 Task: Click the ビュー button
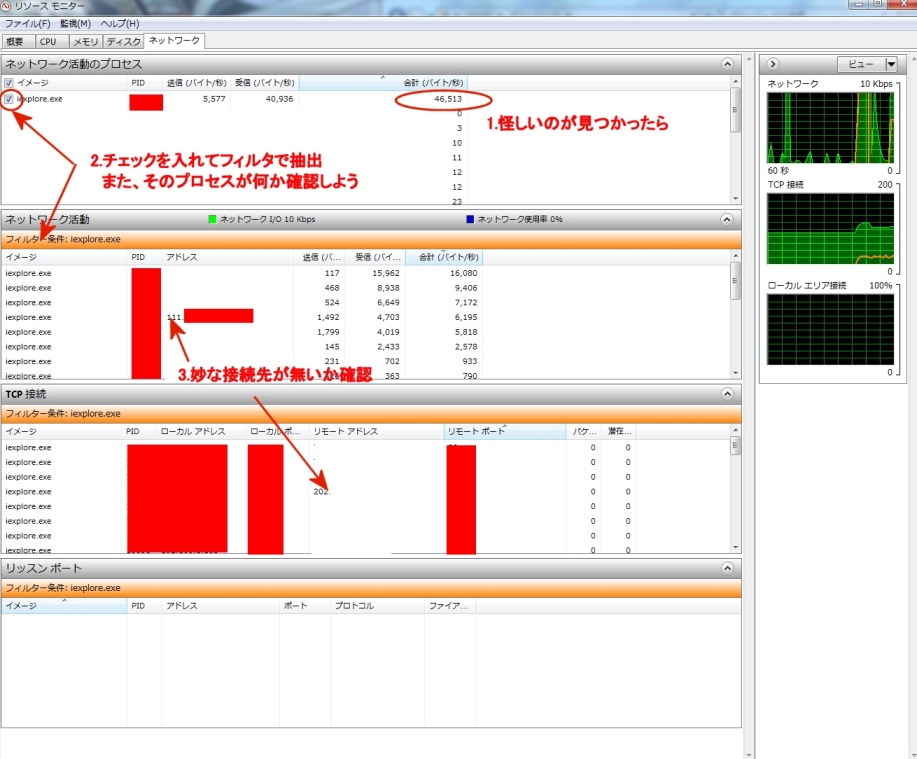pos(860,64)
